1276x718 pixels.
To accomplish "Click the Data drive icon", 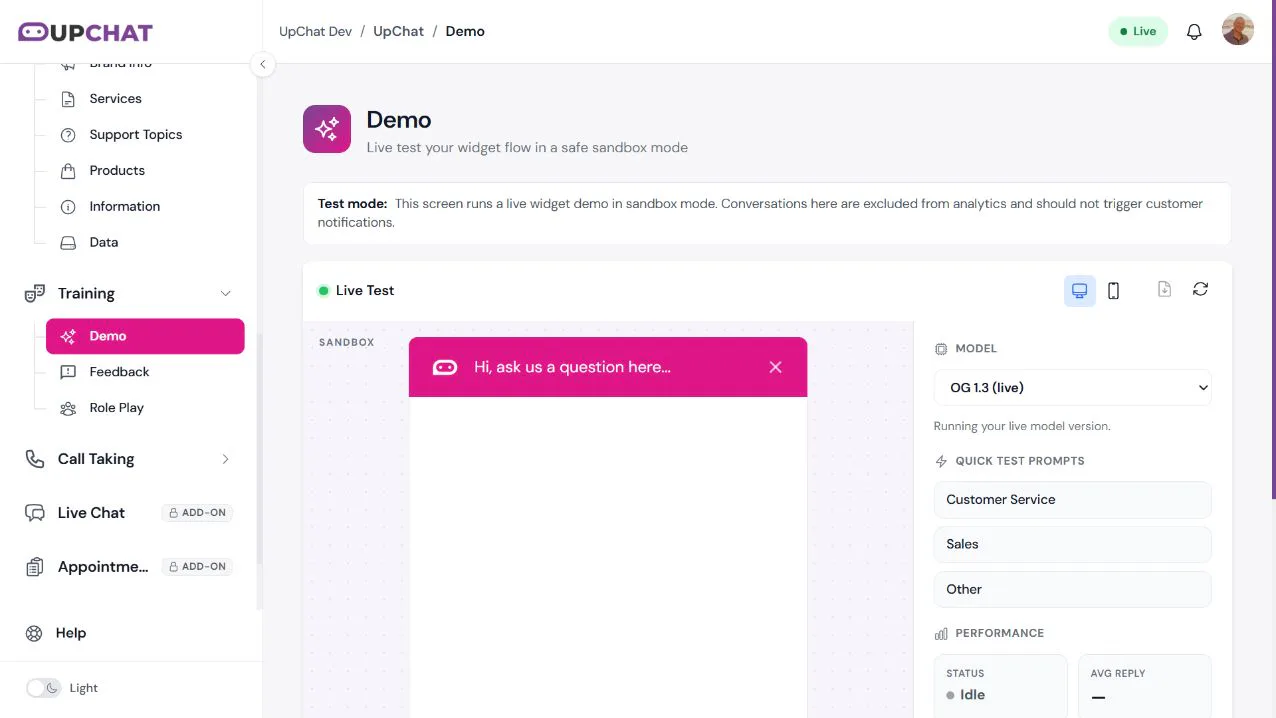I will (x=68, y=243).
